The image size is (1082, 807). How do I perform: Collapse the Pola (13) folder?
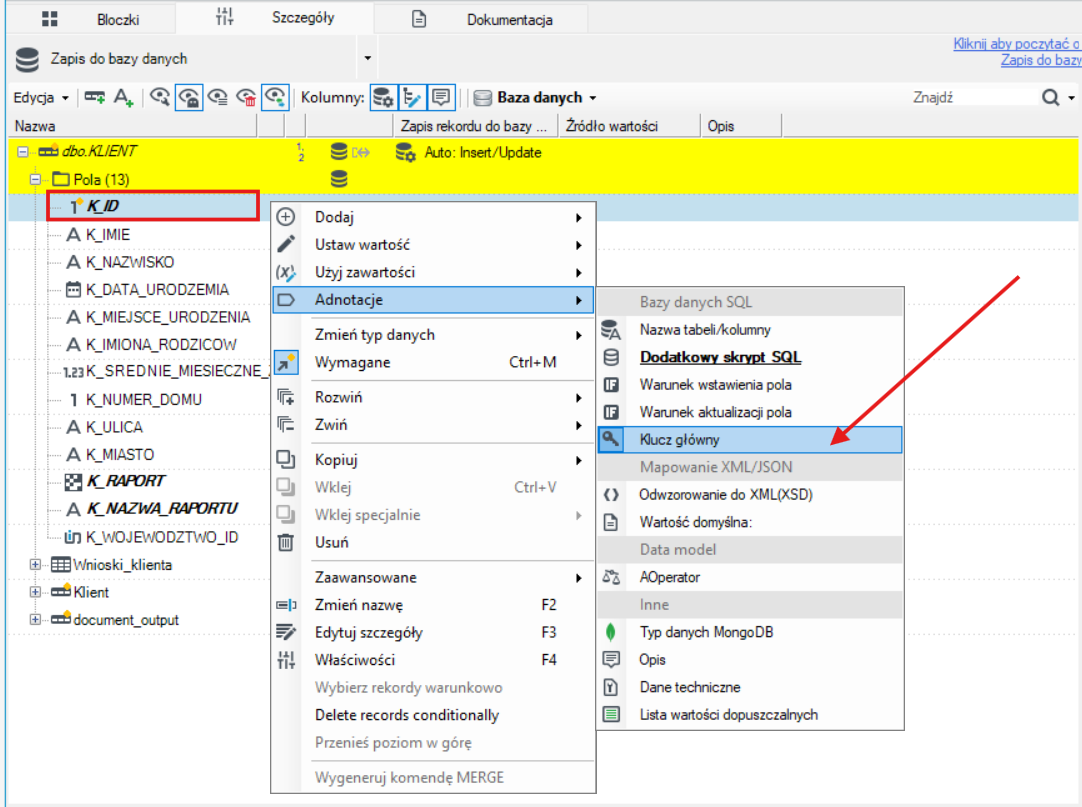coord(35,179)
